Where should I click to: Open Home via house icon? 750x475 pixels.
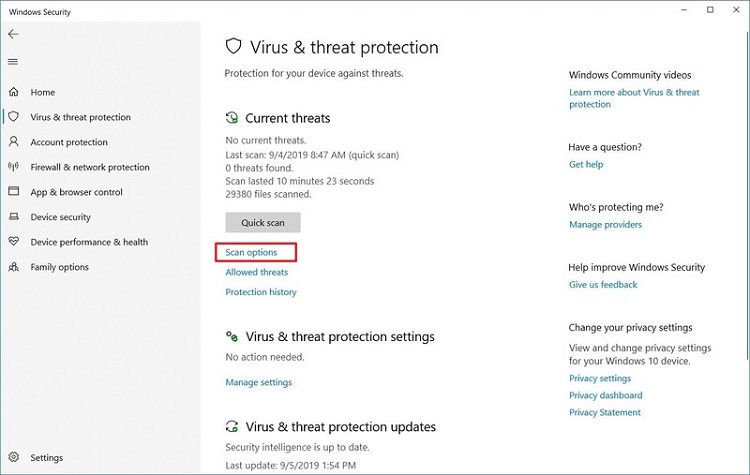(13, 92)
